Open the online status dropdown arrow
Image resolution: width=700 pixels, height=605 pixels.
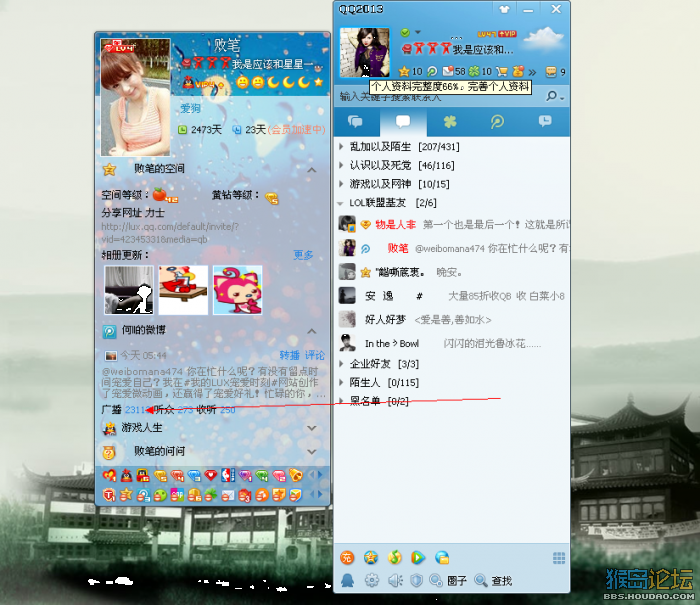tap(418, 32)
